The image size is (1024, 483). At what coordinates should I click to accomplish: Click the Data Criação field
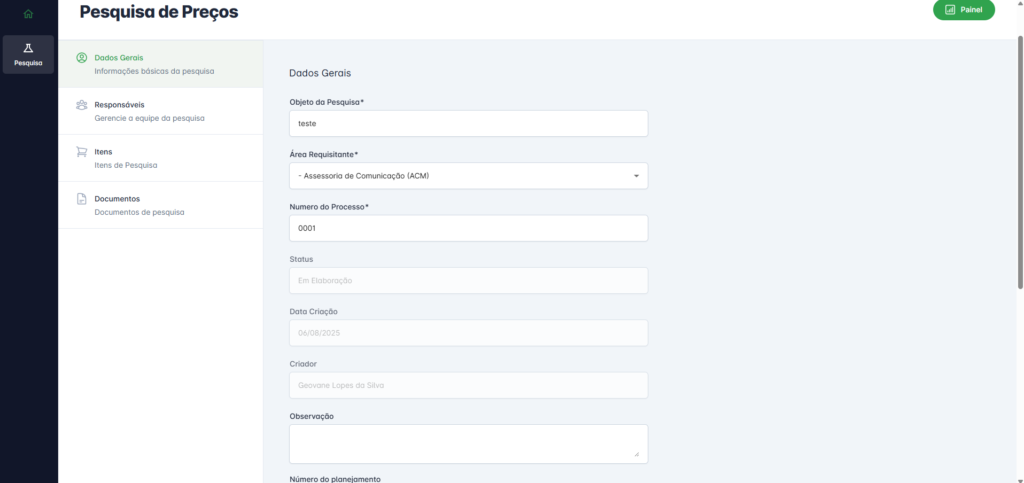point(468,333)
